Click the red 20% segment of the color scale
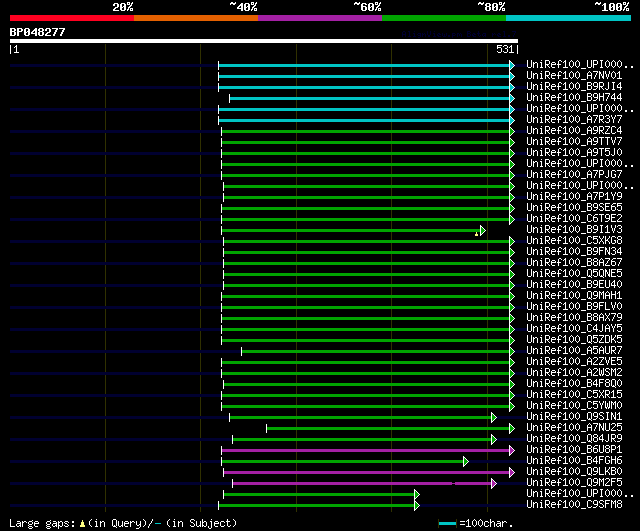The height and width of the screenshot is (531, 640). pos(72,18)
